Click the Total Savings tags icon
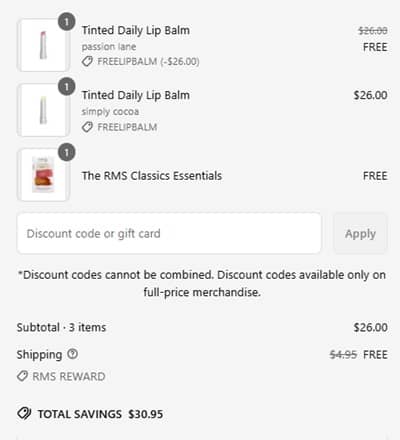 24,414
